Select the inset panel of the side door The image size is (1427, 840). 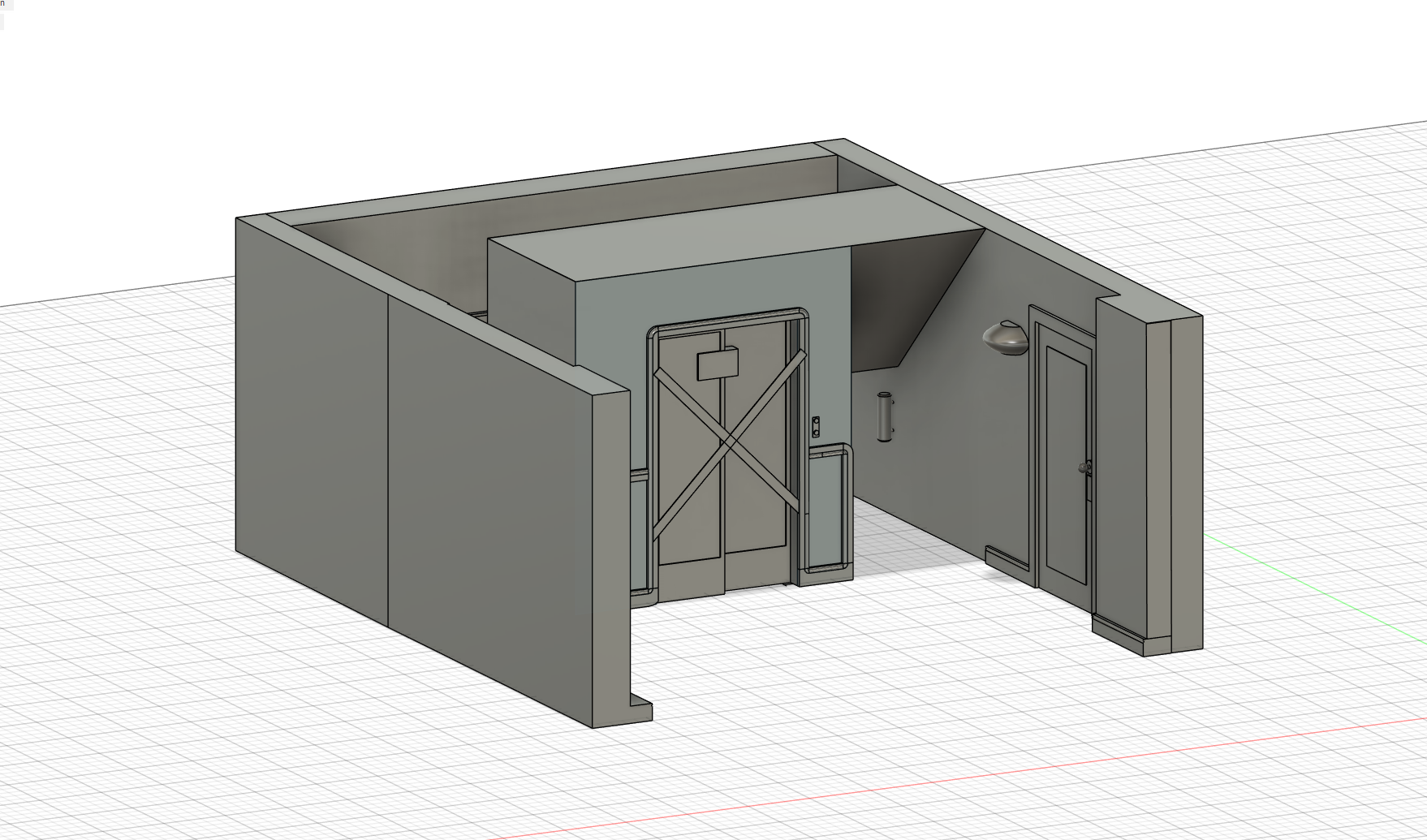1065,463
